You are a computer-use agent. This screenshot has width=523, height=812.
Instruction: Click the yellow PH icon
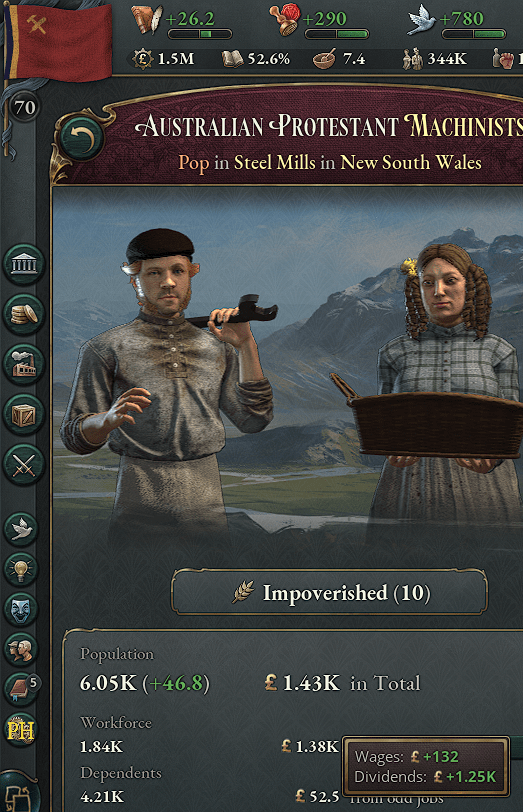click(21, 730)
